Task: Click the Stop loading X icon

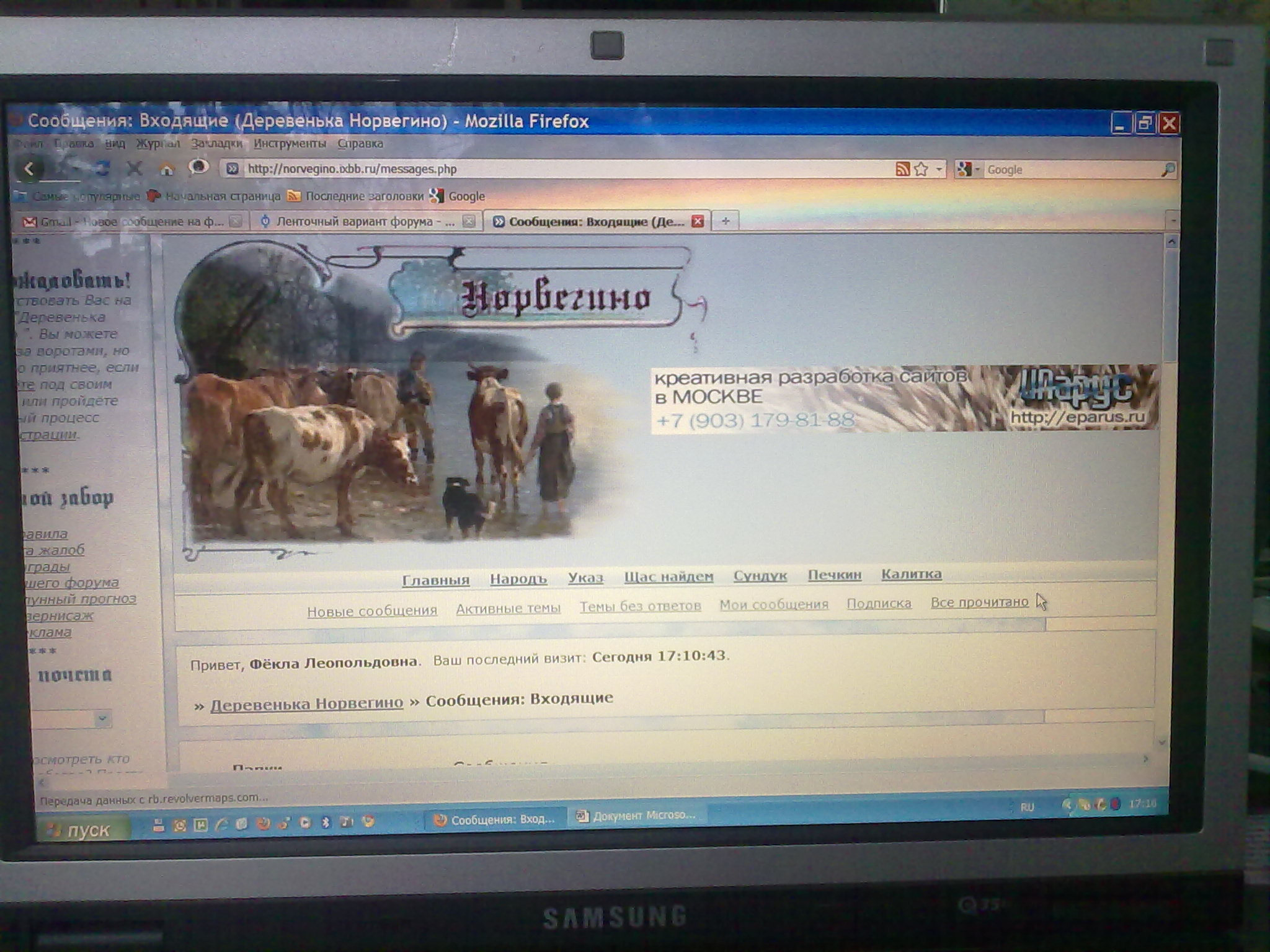Action: pyautogui.click(x=135, y=168)
